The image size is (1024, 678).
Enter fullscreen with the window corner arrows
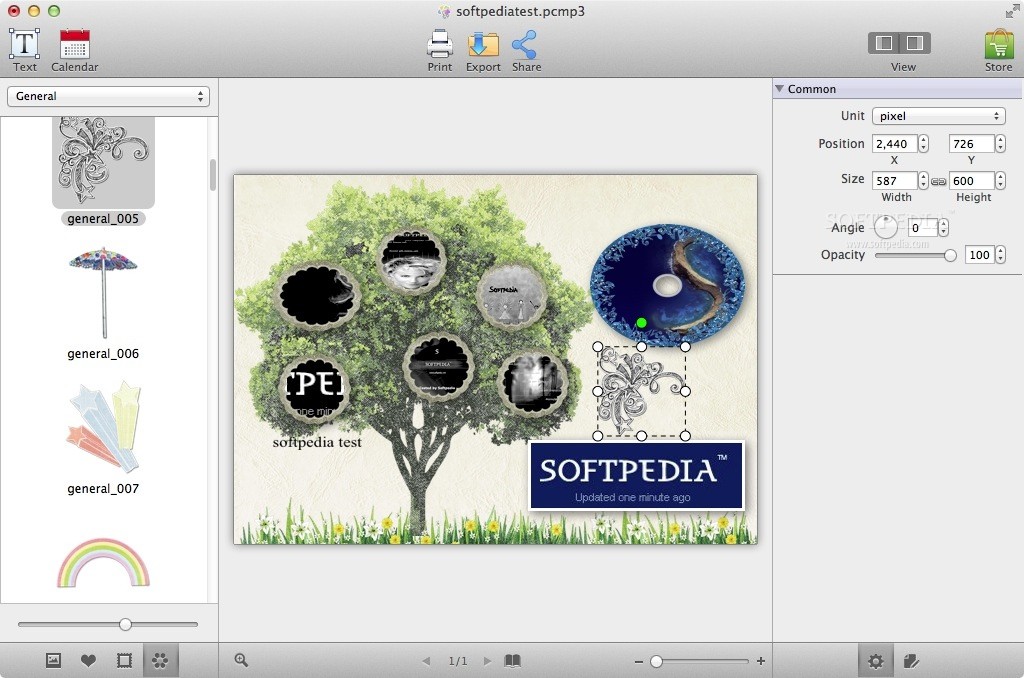click(1012, 11)
